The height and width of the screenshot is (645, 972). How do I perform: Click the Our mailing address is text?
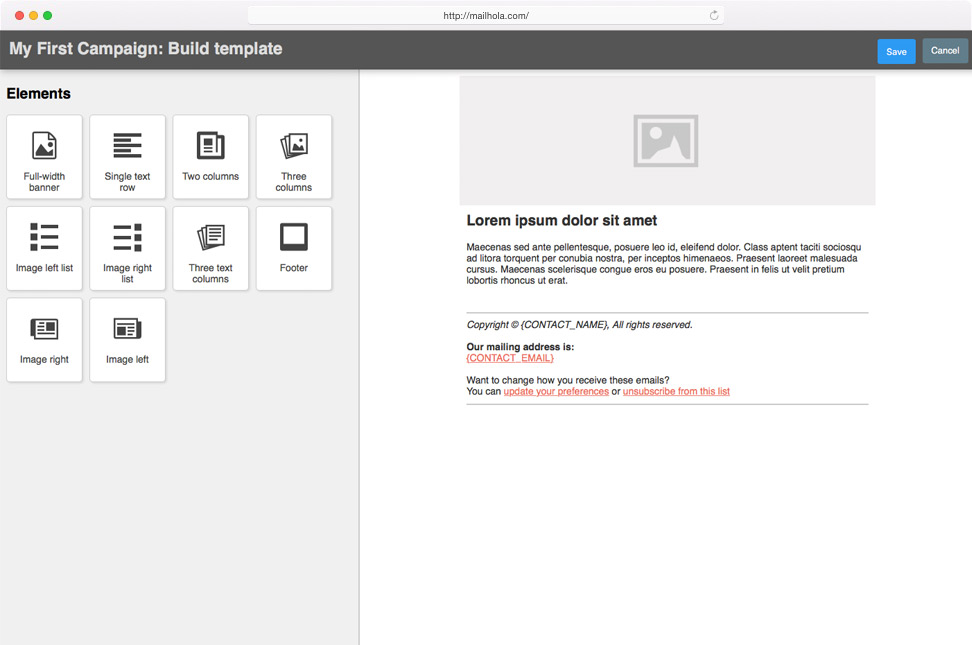click(x=520, y=347)
